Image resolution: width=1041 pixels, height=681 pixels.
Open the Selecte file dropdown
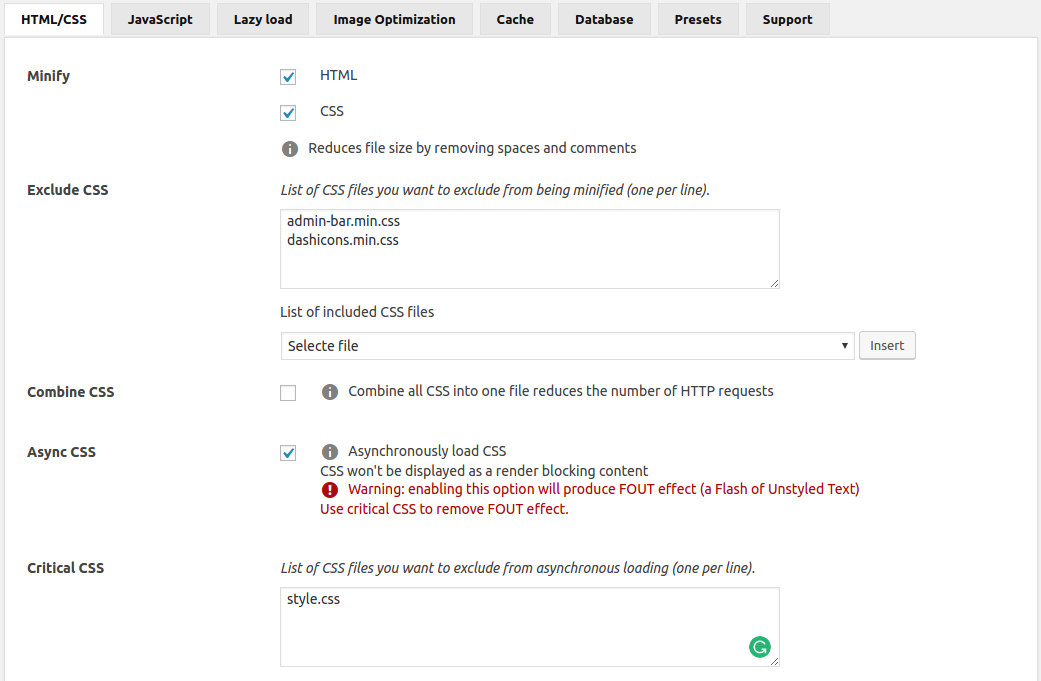point(567,346)
